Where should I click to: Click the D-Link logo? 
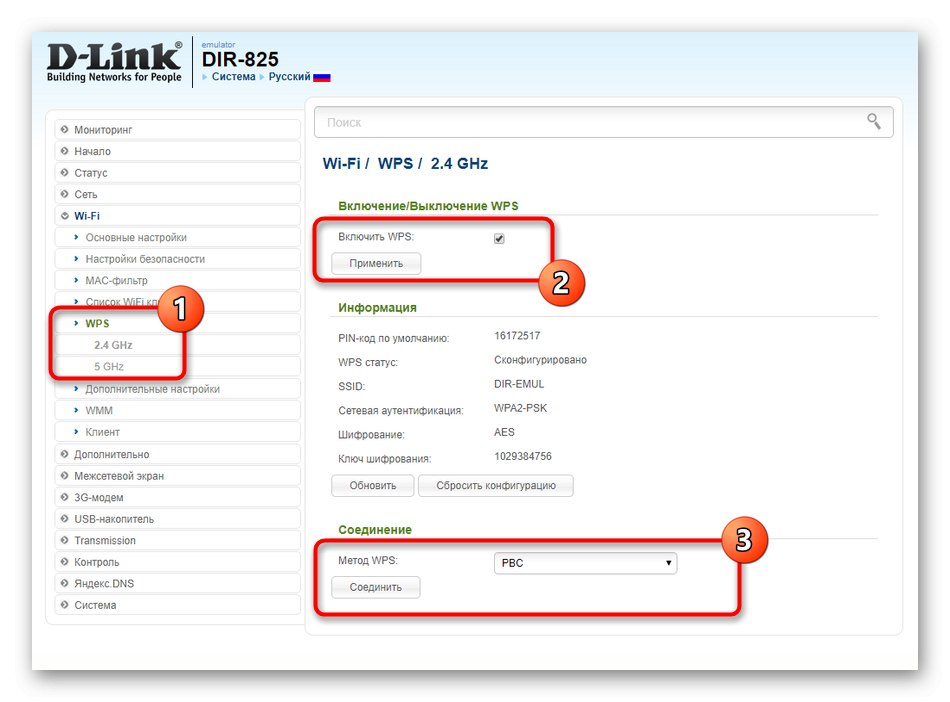pos(112,58)
